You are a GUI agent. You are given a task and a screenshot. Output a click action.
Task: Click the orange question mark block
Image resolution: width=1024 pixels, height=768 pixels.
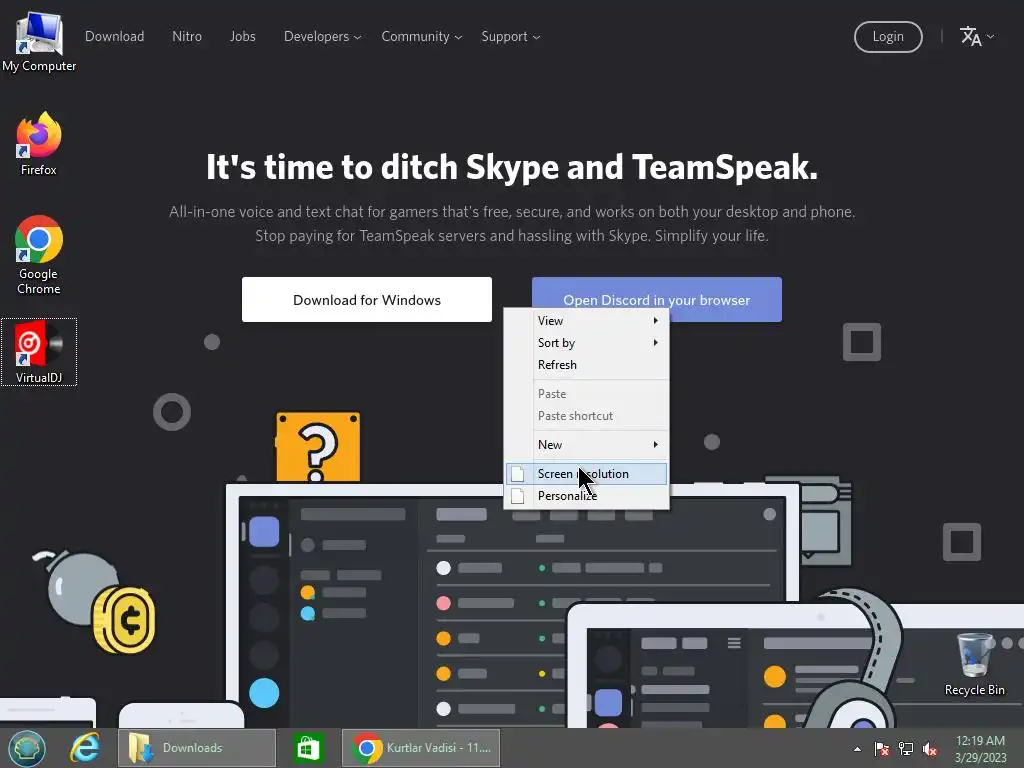318,447
